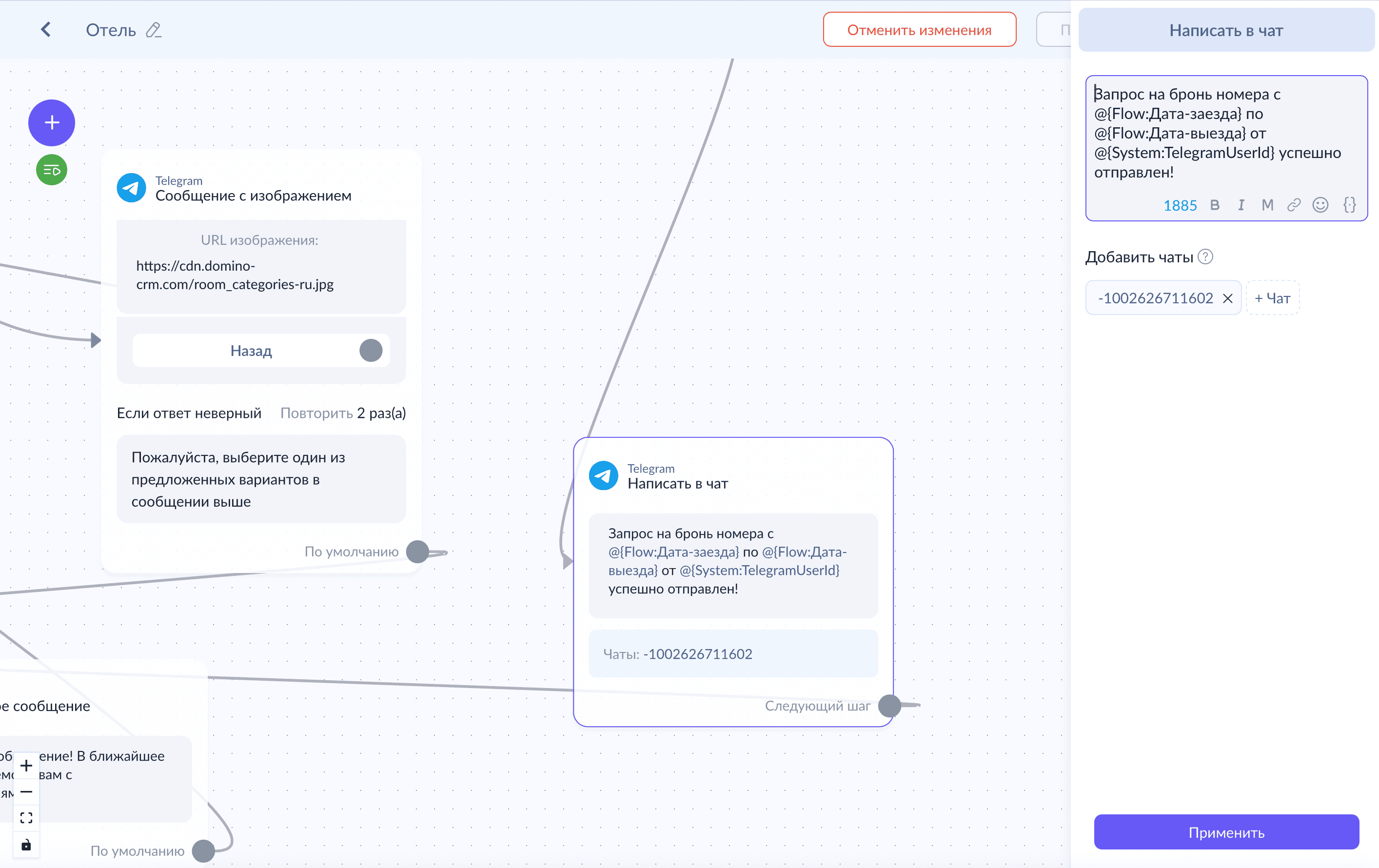Image resolution: width=1379 pixels, height=868 pixels.
Task: Go back using the left arrow
Action: (x=46, y=30)
